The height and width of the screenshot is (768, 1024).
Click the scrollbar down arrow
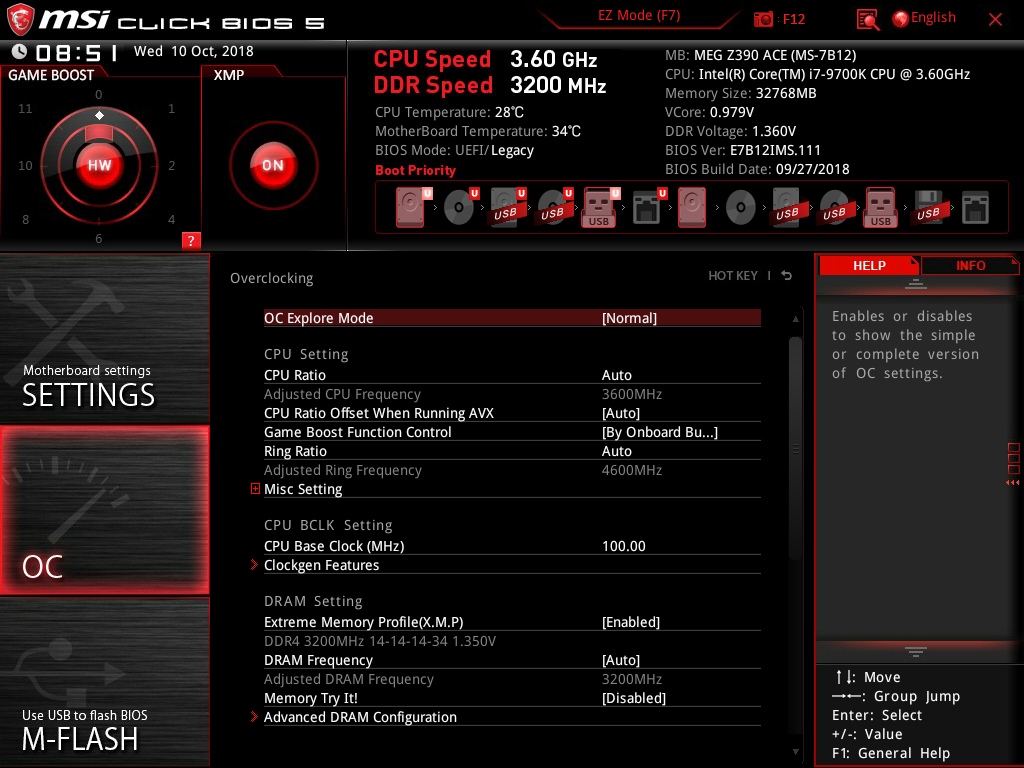(x=795, y=752)
